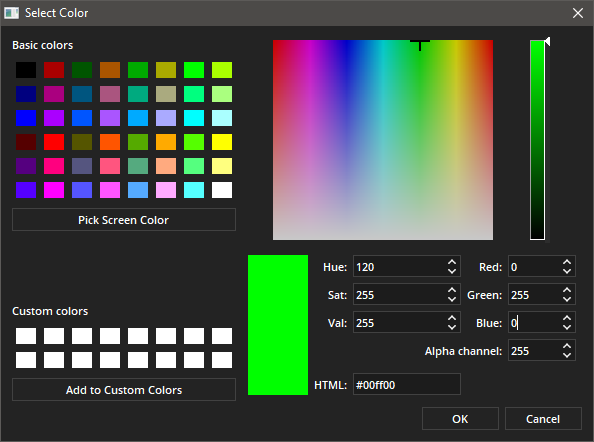The height and width of the screenshot is (442, 594).
Task: Decrease the Alpha channel value
Action: coord(567,355)
